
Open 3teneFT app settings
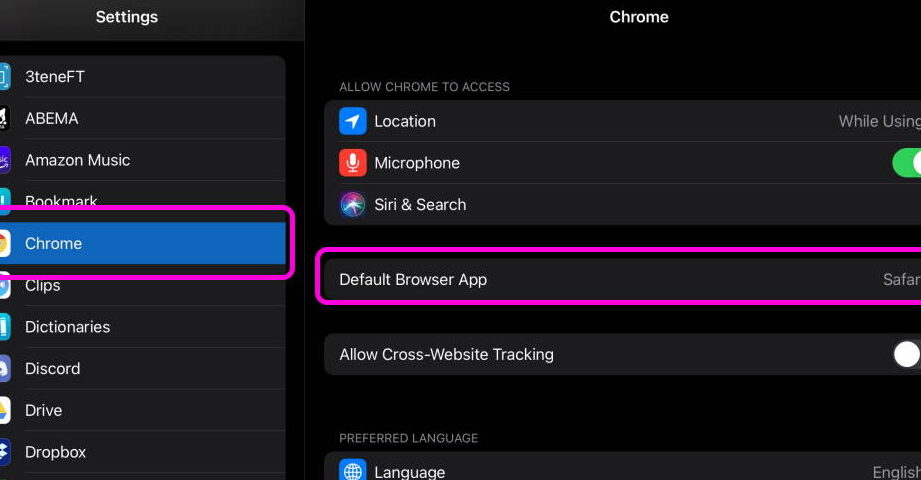coord(143,76)
